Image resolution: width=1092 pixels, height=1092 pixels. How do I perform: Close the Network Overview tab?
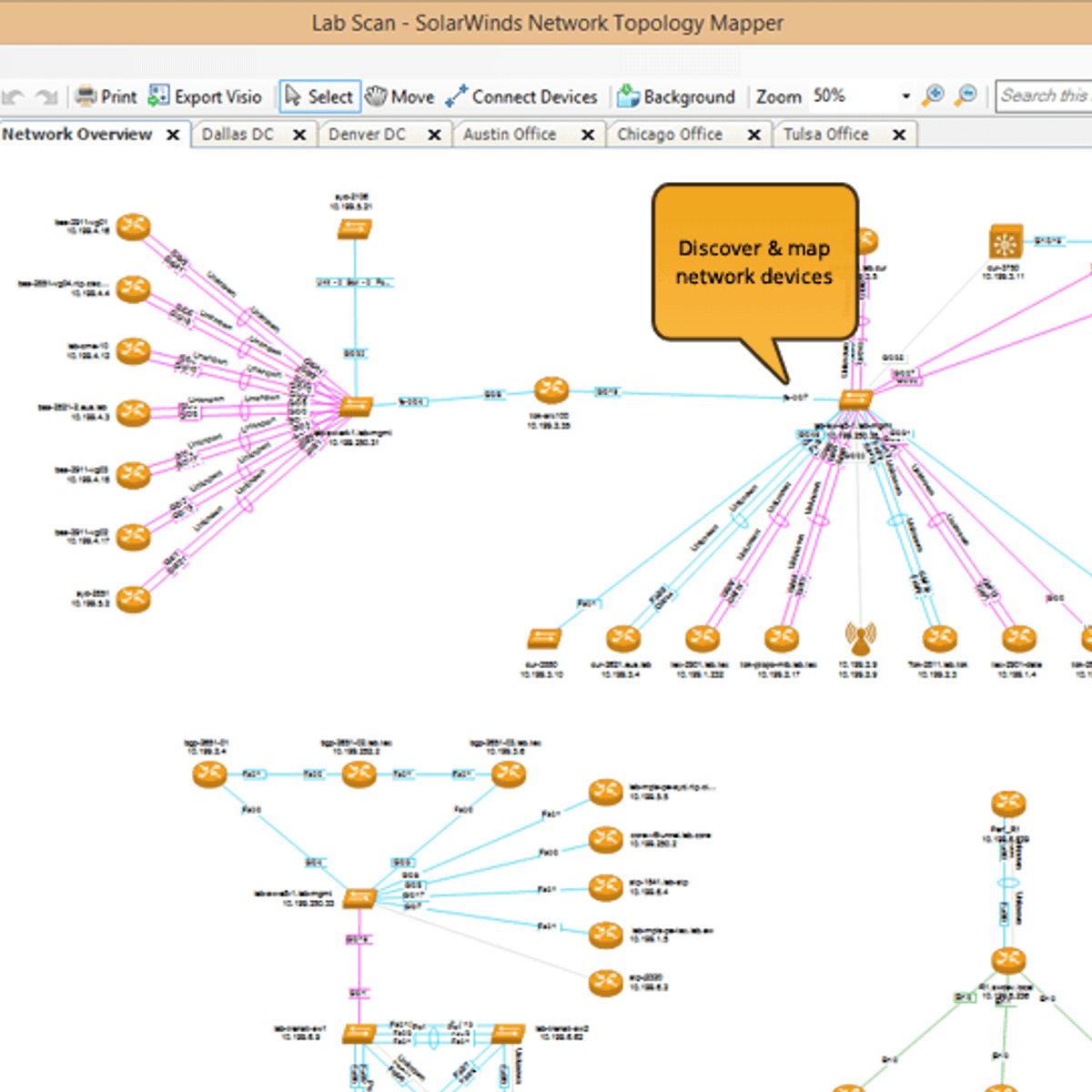(x=173, y=134)
